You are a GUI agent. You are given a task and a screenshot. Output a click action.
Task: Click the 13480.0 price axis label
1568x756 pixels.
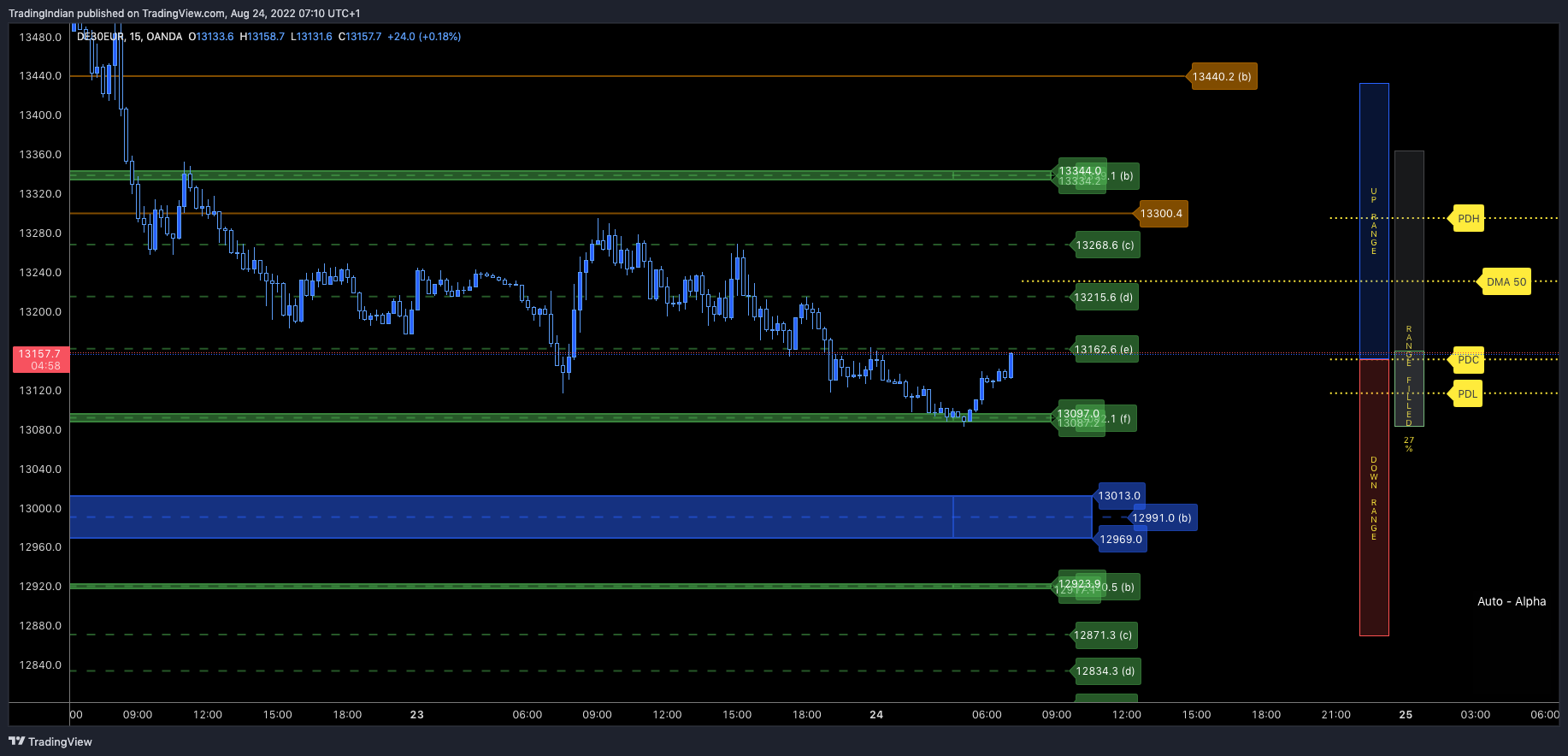pos(40,38)
